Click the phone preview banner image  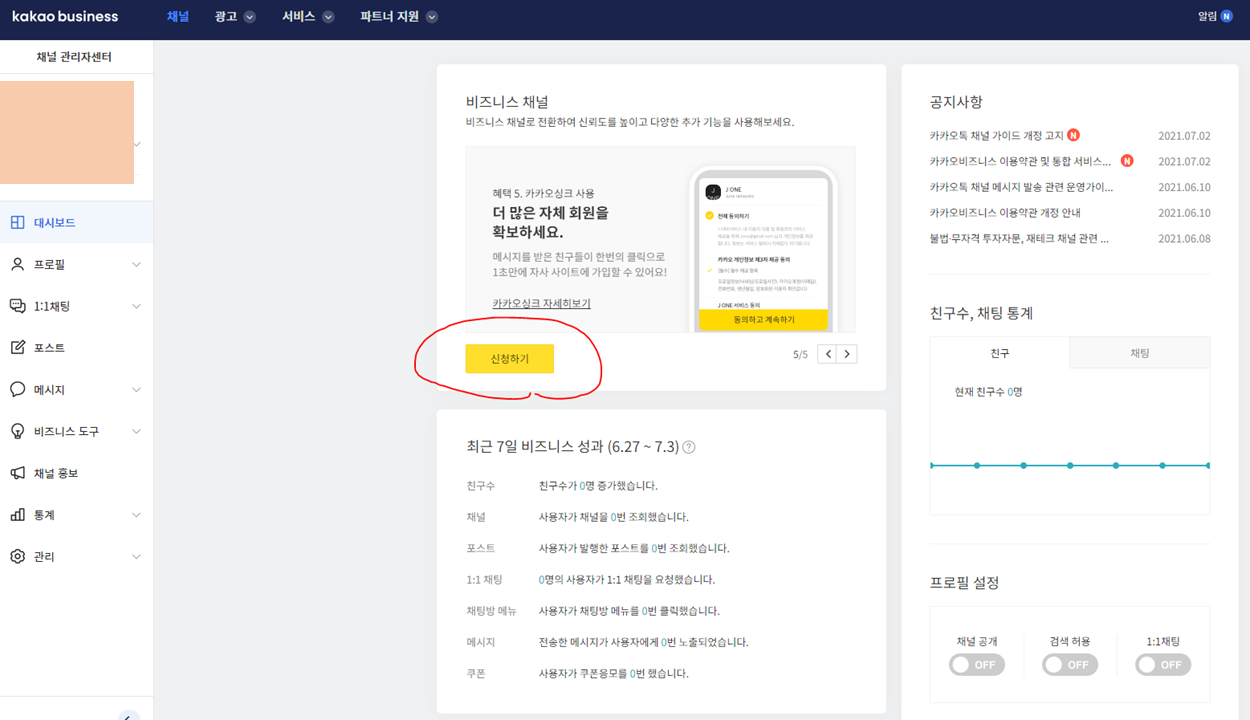tap(762, 250)
